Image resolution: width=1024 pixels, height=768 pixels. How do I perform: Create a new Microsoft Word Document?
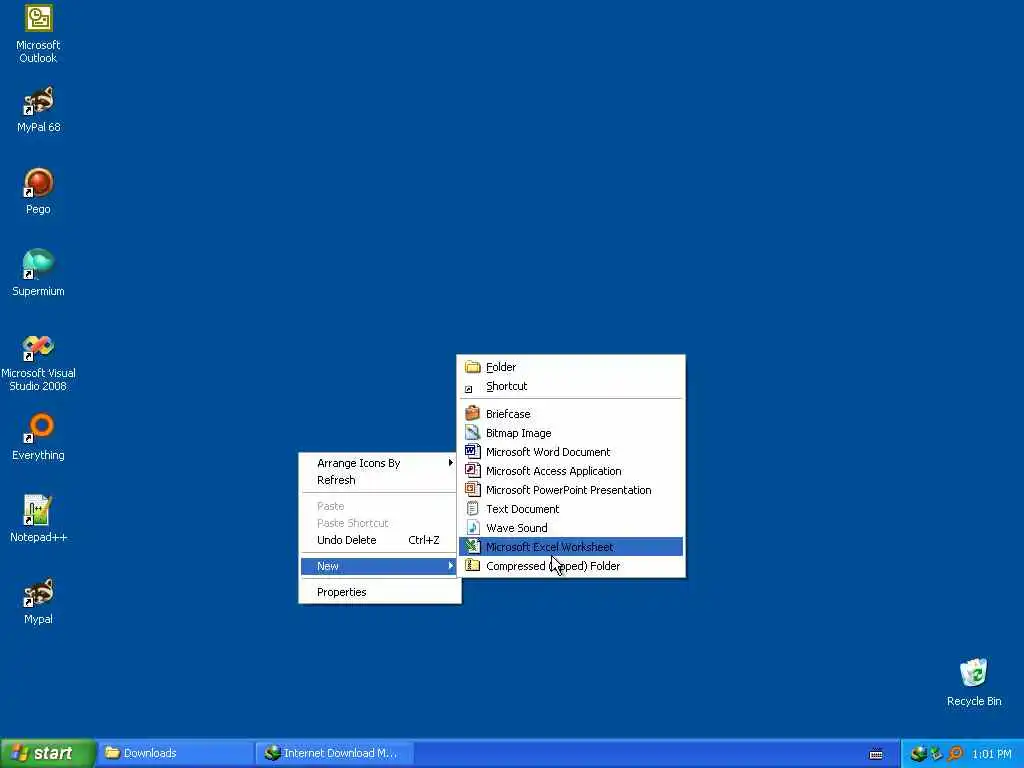click(571, 452)
